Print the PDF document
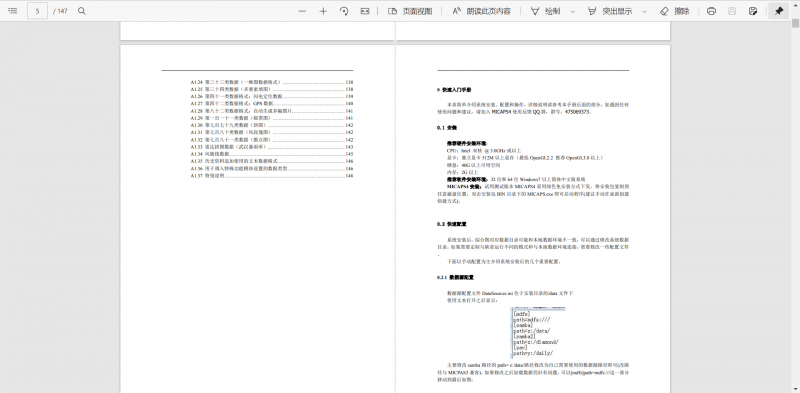Image resolution: width=800 pixels, height=393 pixels. 711,11
